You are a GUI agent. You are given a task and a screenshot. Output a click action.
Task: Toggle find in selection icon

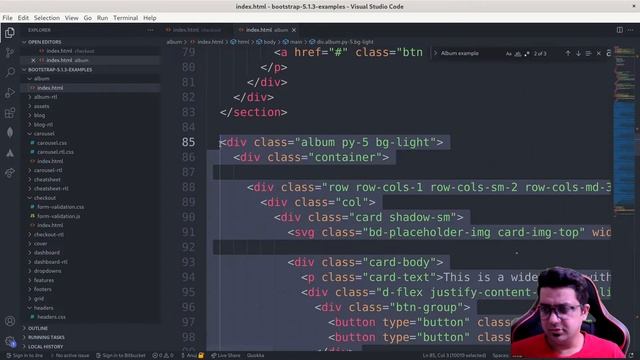588,53
